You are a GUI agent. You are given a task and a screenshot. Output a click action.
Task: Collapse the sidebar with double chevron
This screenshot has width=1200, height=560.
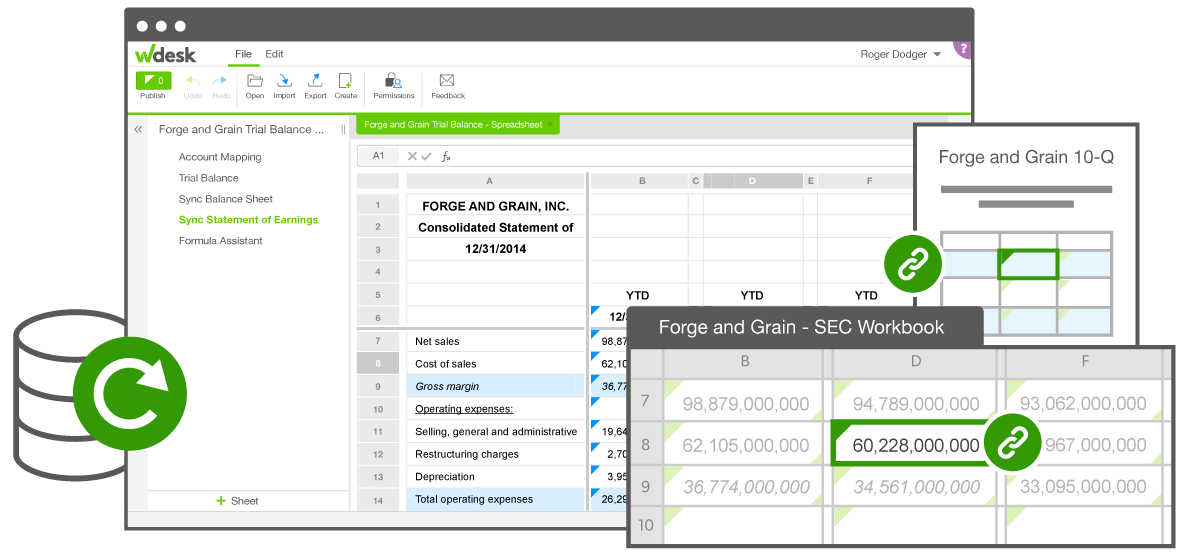(138, 129)
